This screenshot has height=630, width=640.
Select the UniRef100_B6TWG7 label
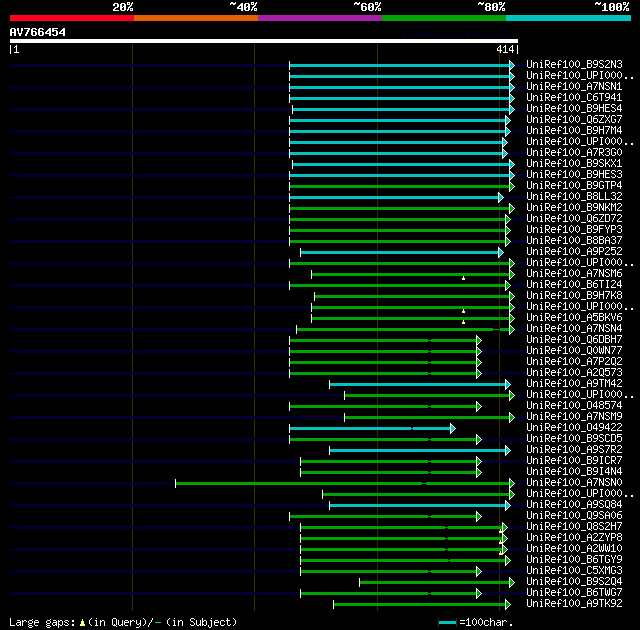point(574,593)
